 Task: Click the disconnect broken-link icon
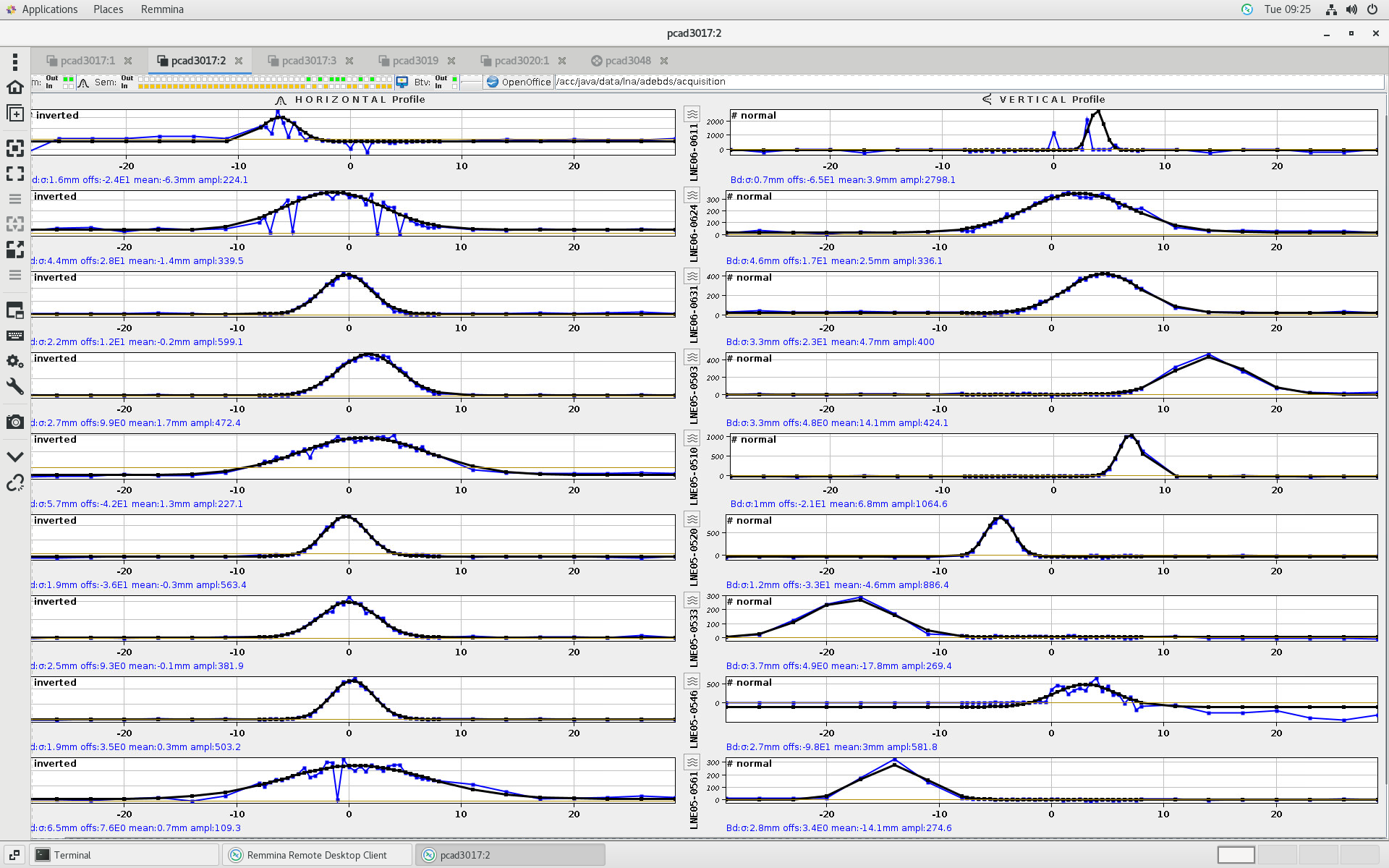pyautogui.click(x=14, y=482)
